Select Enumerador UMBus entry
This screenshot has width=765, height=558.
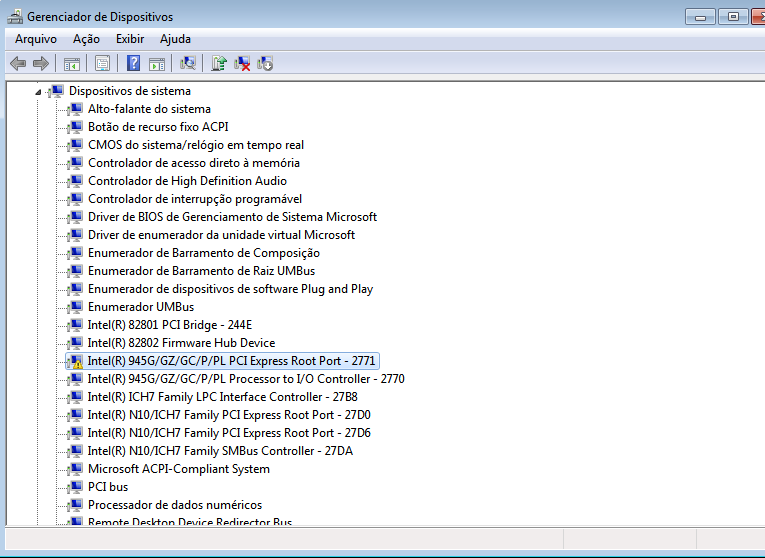141,307
